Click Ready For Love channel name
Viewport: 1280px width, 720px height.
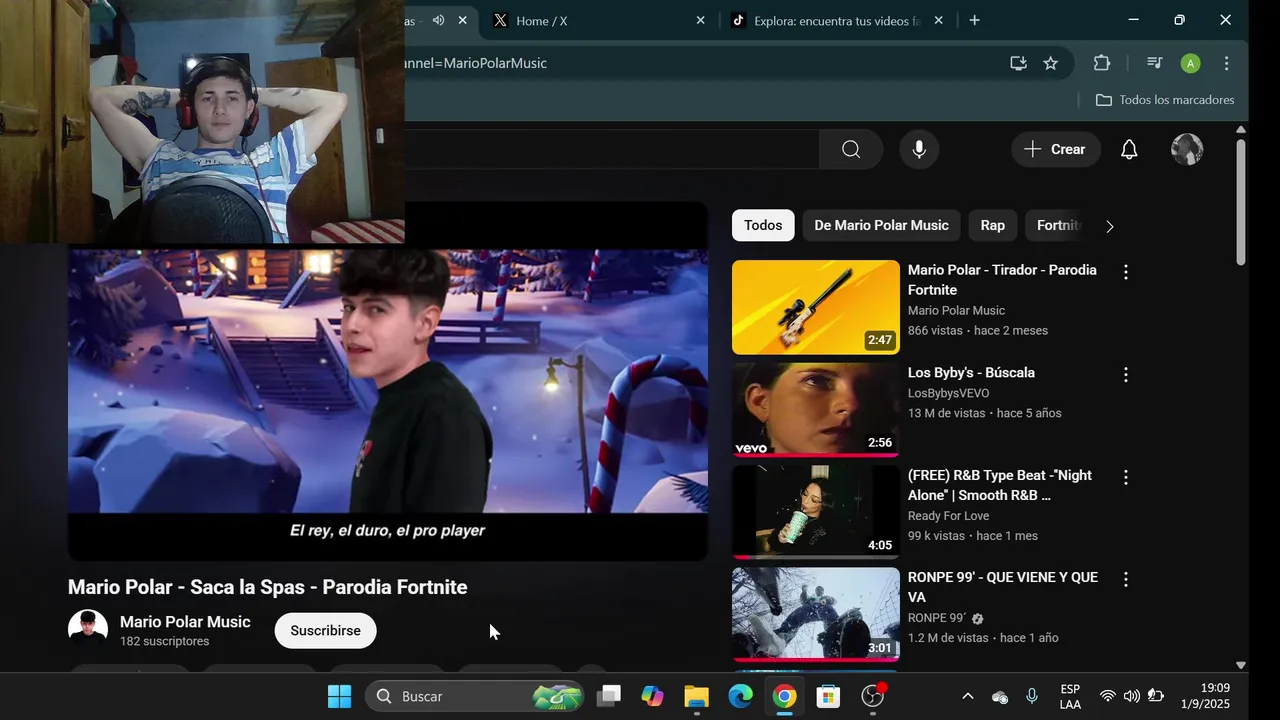948,516
